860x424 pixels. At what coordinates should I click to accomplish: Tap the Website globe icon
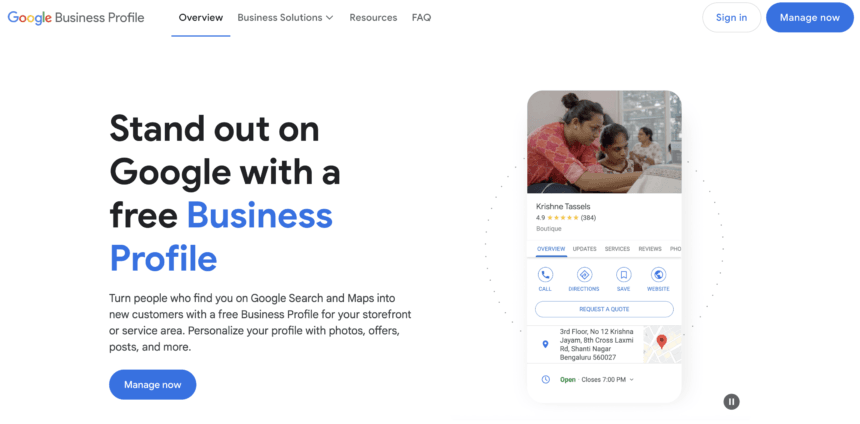(658, 275)
